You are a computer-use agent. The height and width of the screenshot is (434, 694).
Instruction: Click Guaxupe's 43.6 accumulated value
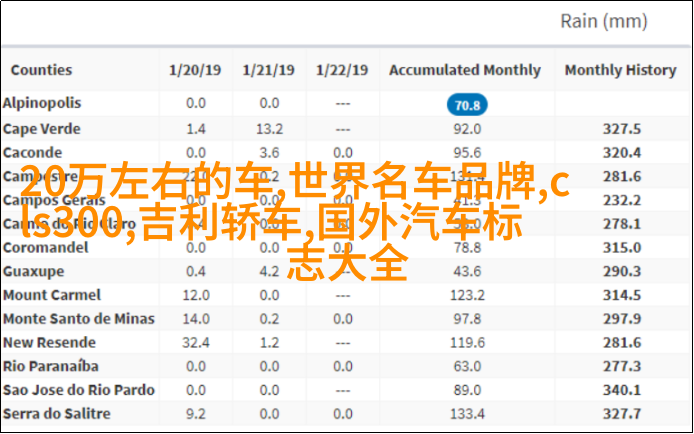pyautogui.click(x=467, y=271)
